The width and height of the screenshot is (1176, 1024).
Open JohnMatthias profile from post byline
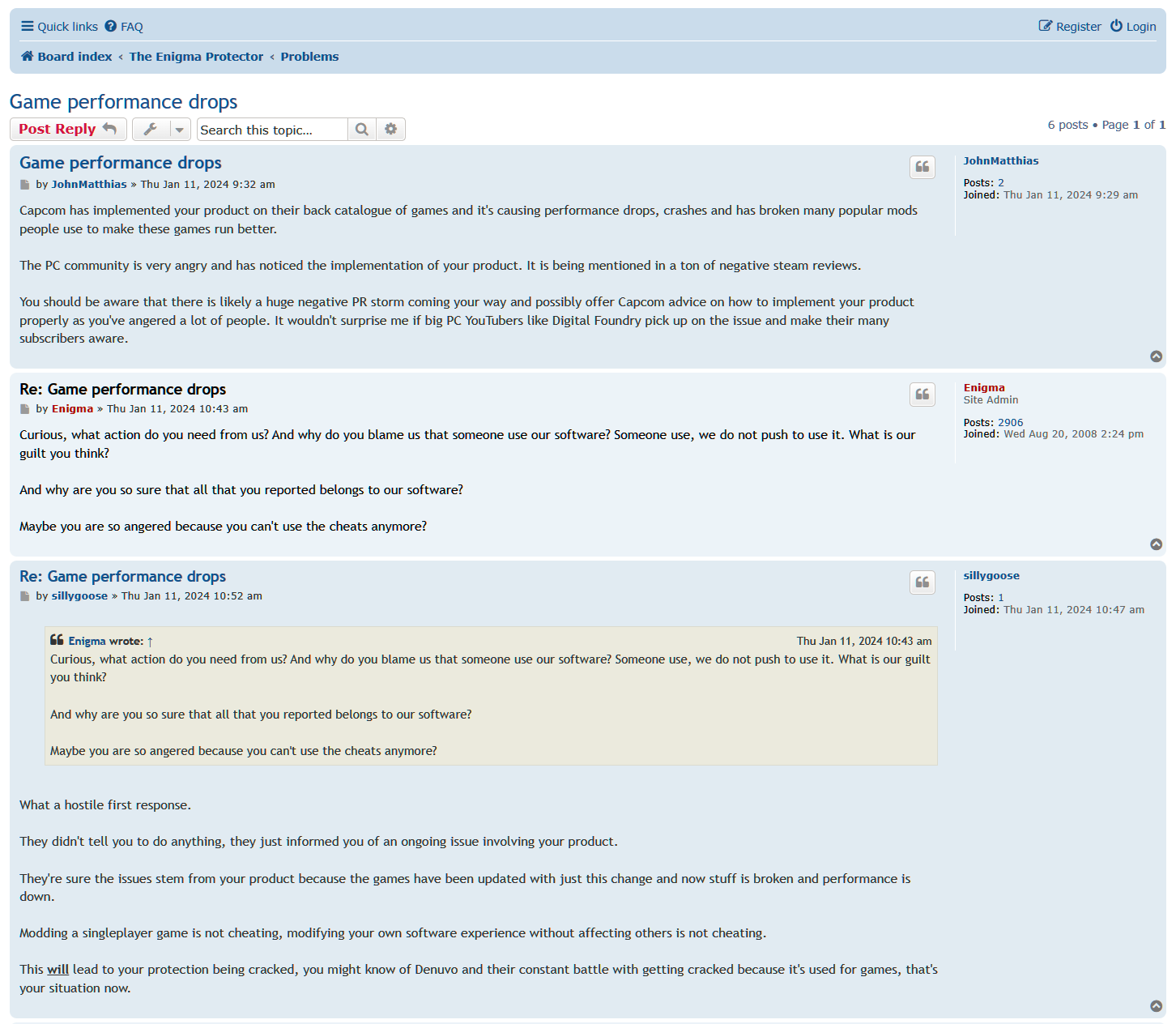tap(89, 185)
